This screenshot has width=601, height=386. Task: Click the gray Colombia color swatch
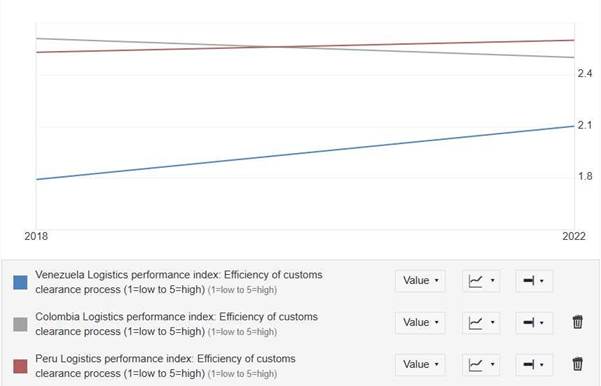tap(20, 324)
